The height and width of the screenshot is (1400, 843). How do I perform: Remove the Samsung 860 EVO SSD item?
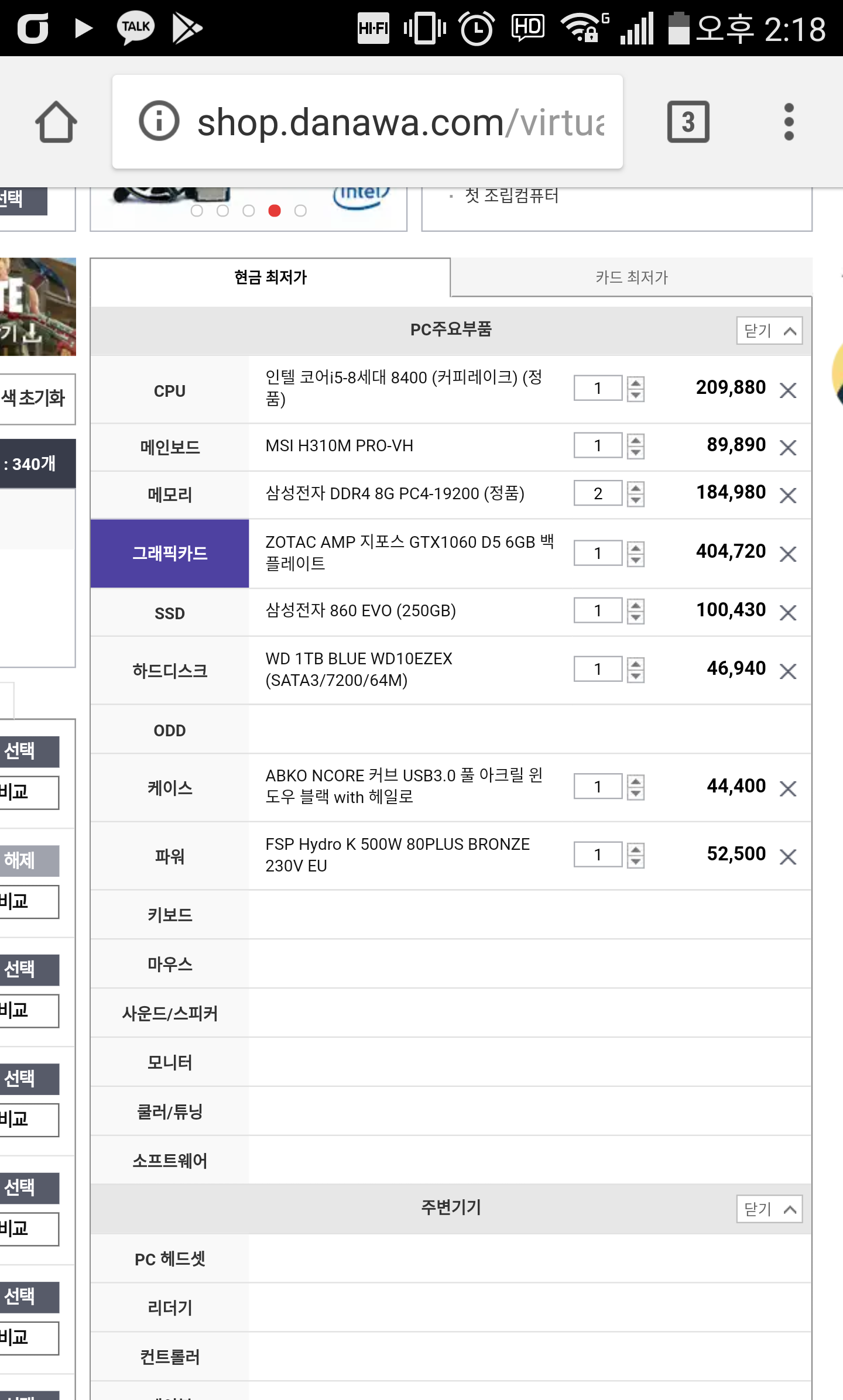pyautogui.click(x=788, y=612)
